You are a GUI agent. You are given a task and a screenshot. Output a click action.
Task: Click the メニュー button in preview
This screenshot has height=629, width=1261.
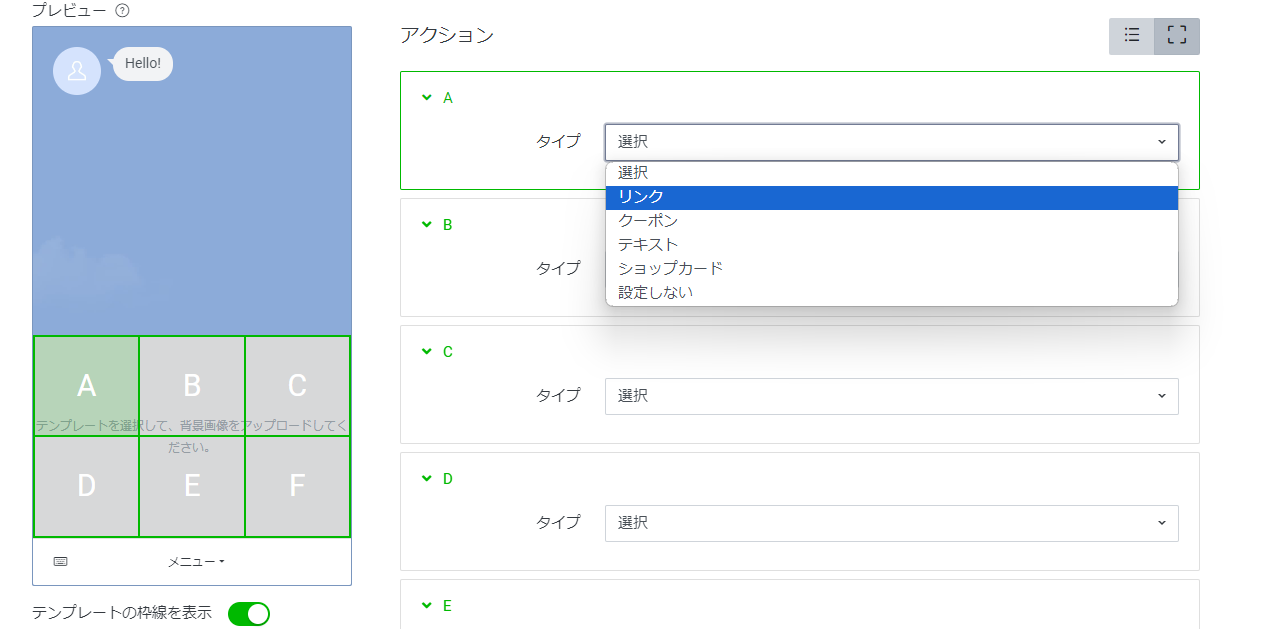tap(195, 562)
